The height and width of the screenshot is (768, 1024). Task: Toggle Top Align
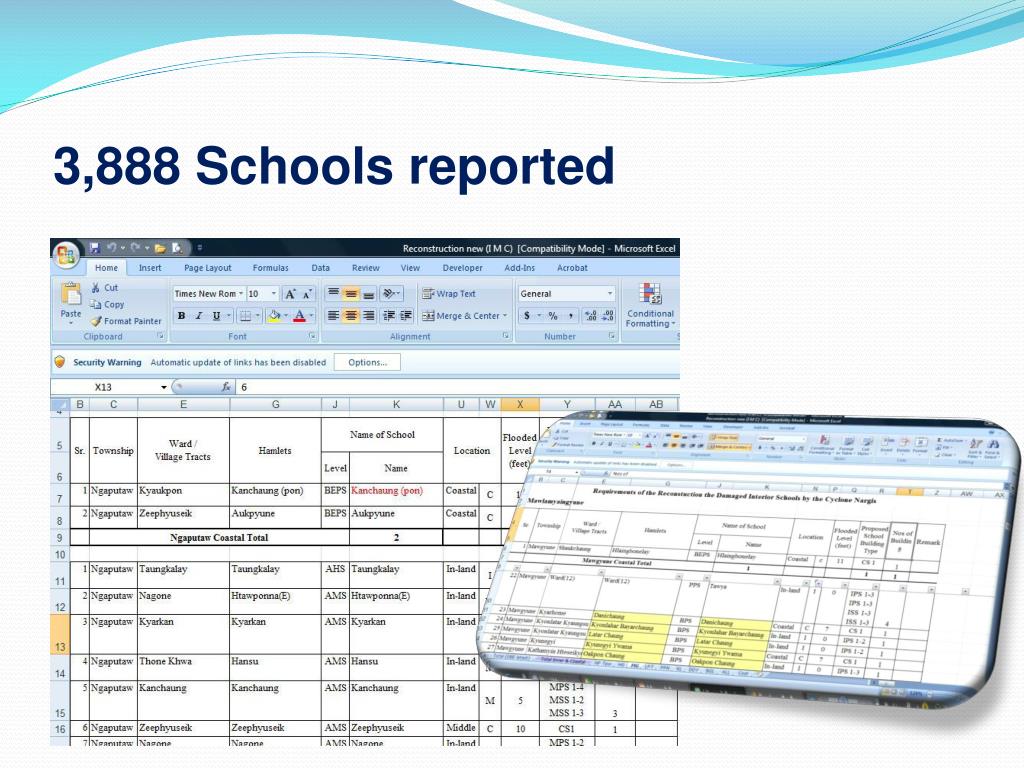click(333, 293)
